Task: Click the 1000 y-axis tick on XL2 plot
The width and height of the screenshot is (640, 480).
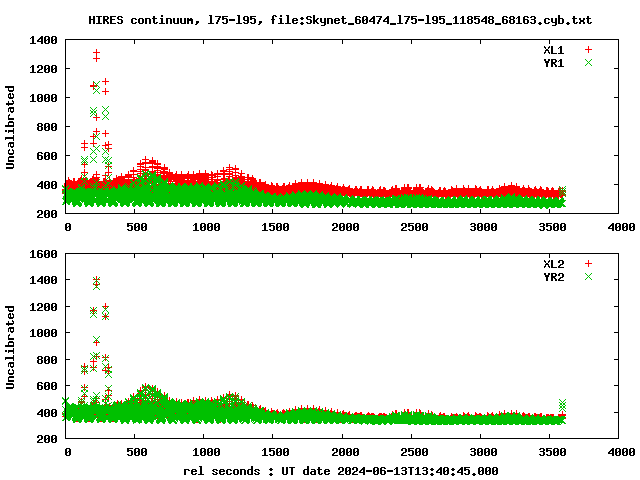Action: click(x=43, y=333)
